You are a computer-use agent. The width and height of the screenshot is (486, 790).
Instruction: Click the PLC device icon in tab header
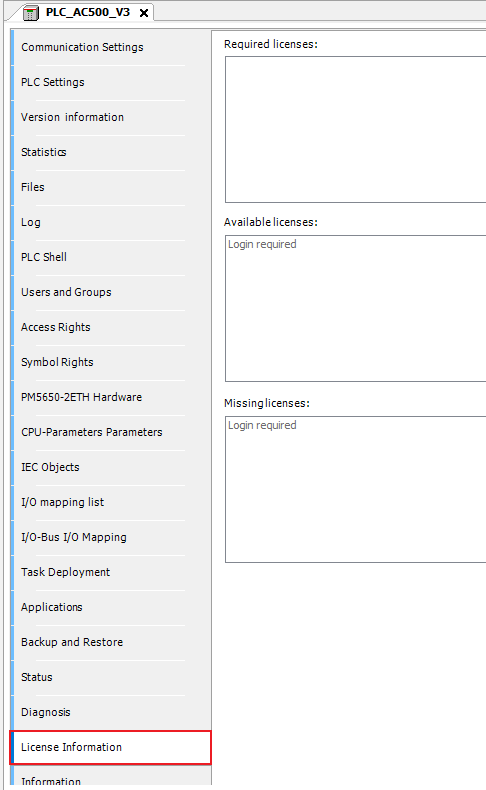[x=31, y=13]
